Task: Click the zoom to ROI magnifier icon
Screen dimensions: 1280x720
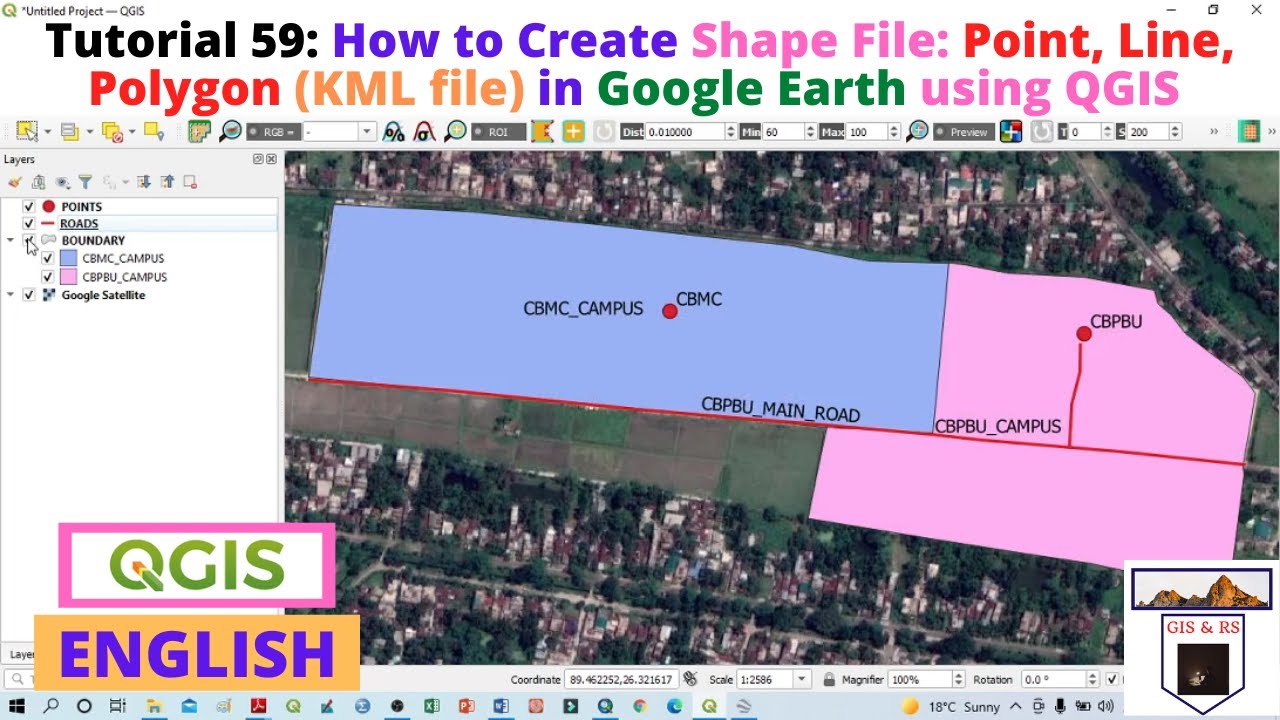Action: tap(455, 131)
